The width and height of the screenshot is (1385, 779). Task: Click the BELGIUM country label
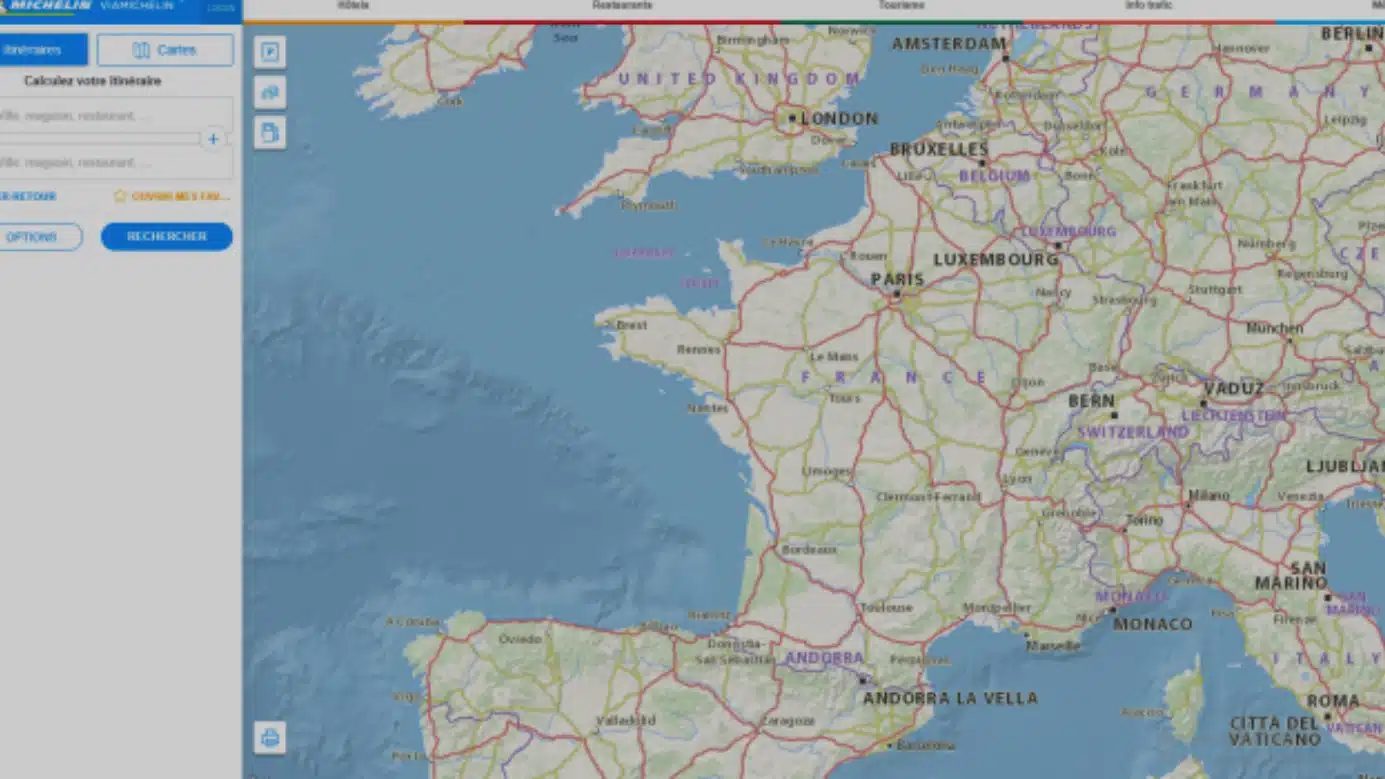pos(994,175)
